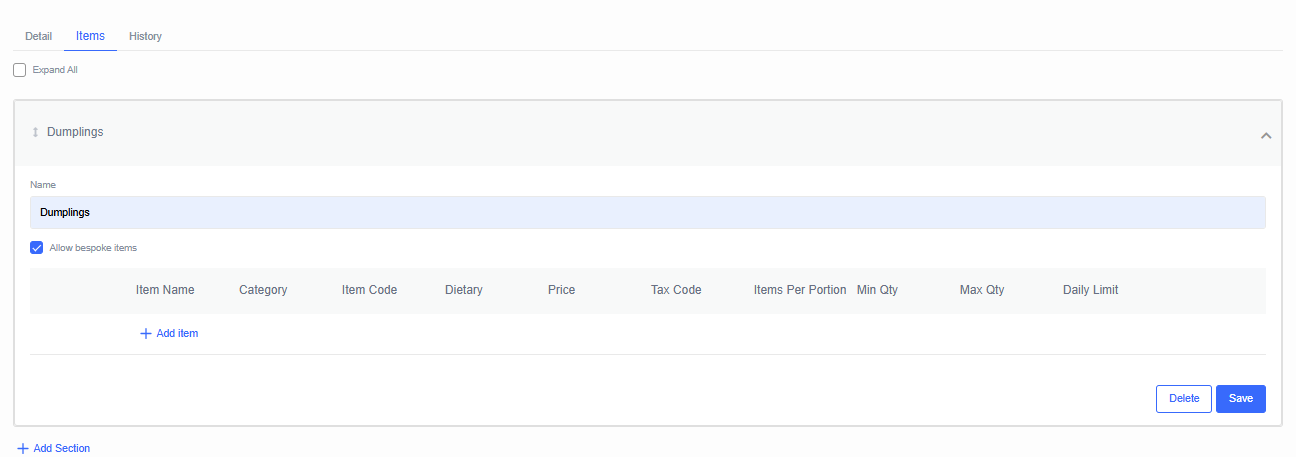Delete the Dumplings section
Image resolution: width=1296 pixels, height=457 pixels.
[x=1184, y=398]
